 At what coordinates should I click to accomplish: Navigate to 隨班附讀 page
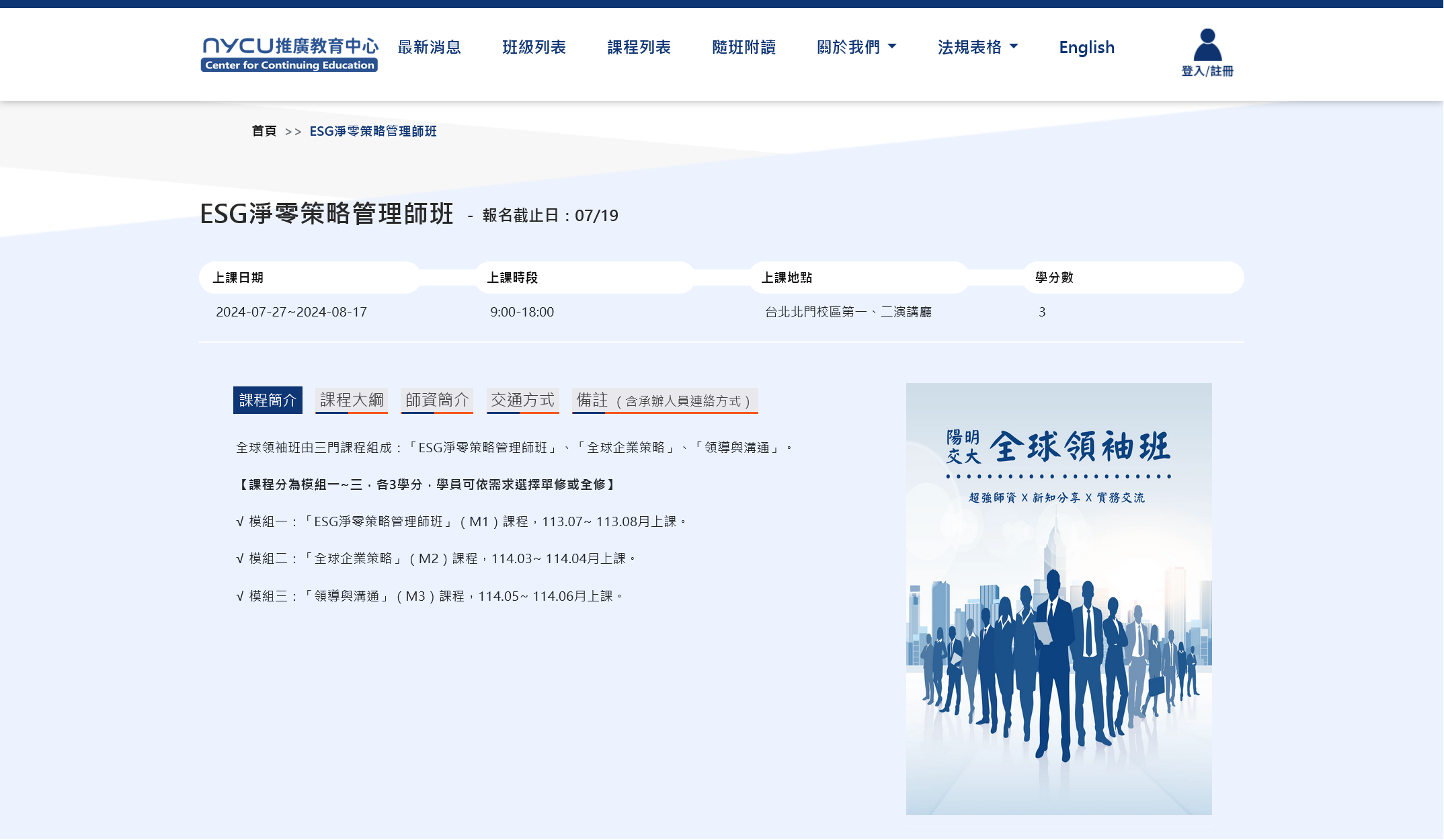click(744, 47)
